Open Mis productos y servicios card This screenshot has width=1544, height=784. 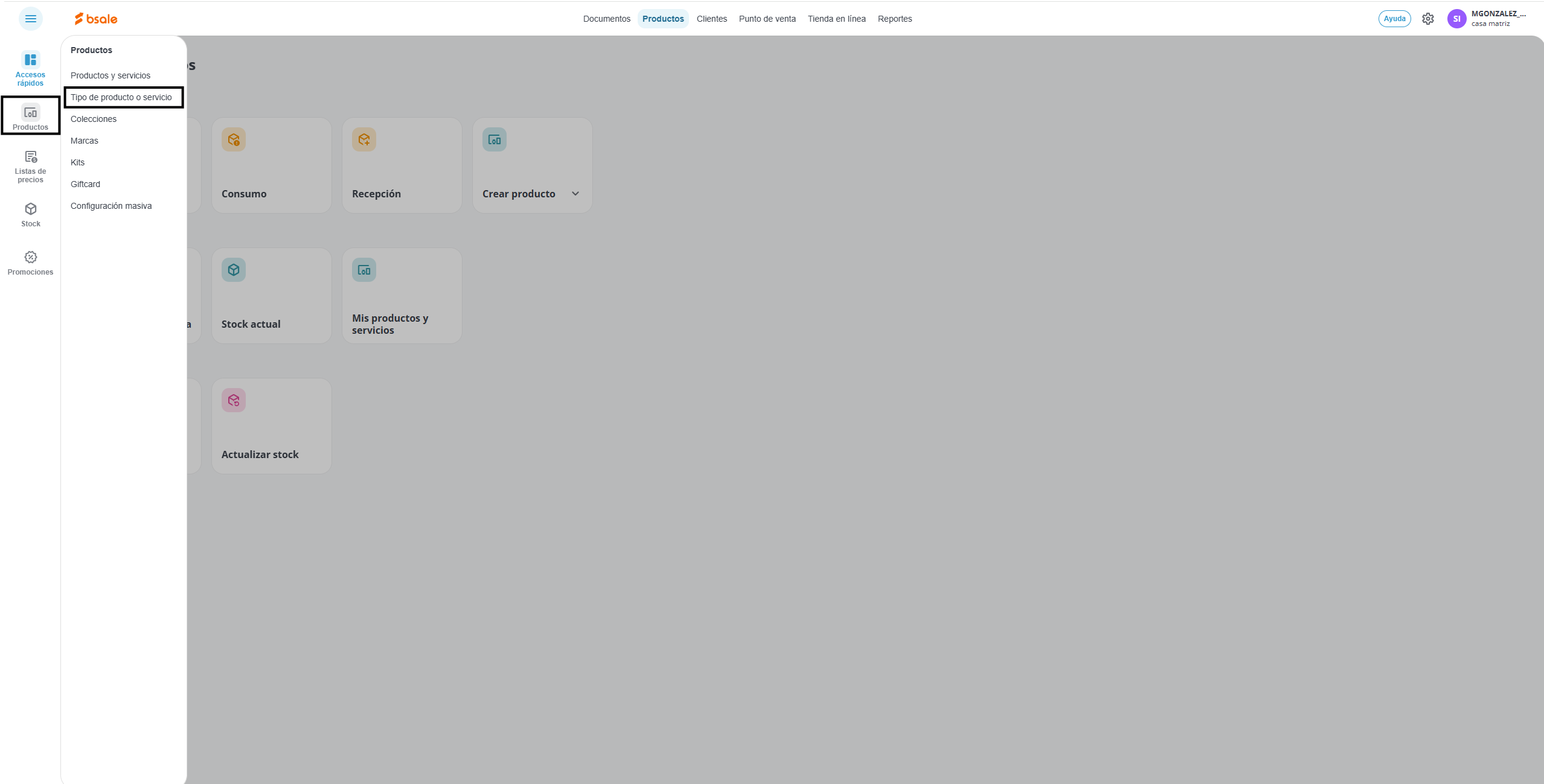(x=402, y=296)
